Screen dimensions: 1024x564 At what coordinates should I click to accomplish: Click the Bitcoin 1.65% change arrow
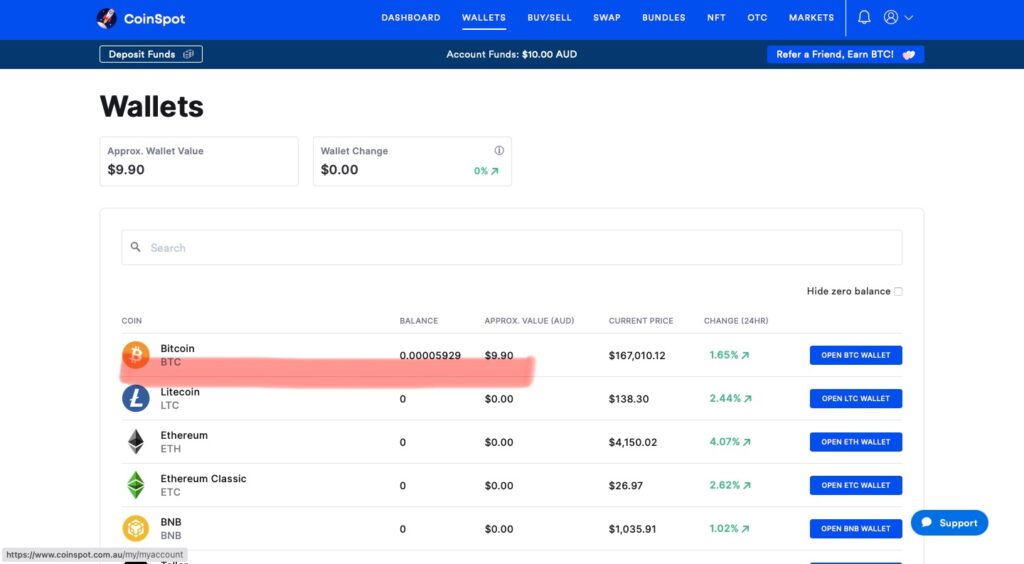pos(745,355)
